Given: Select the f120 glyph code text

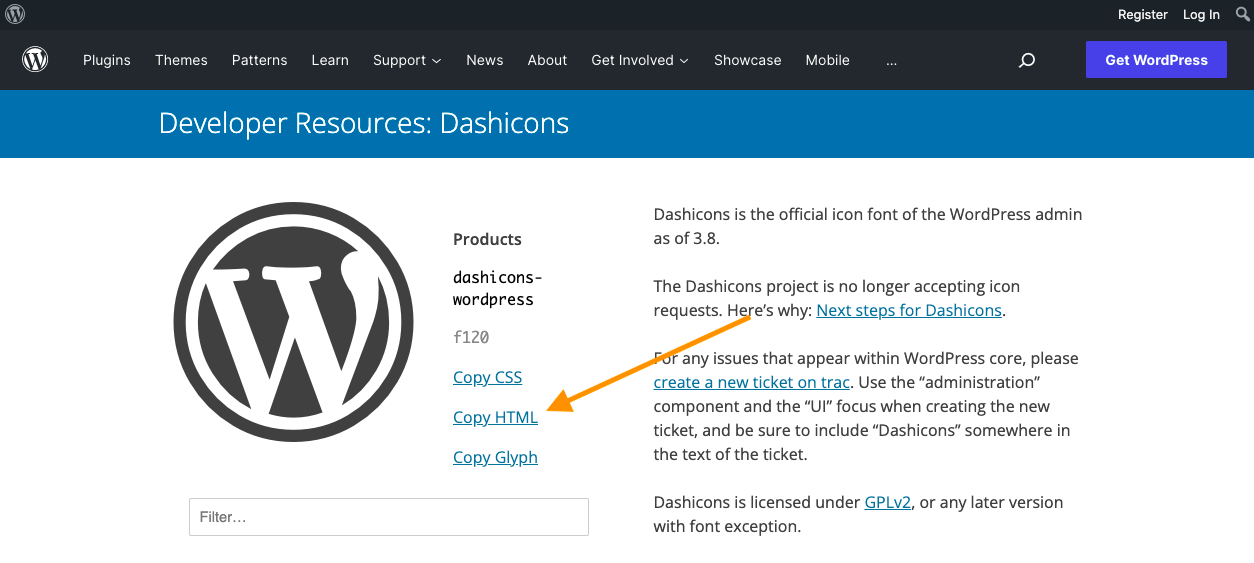Looking at the screenshot, I should [x=471, y=337].
